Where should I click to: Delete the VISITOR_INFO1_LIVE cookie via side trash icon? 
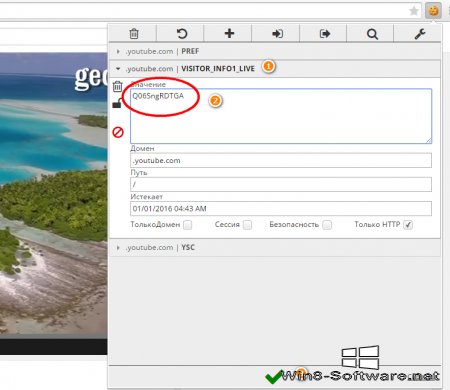(x=117, y=86)
